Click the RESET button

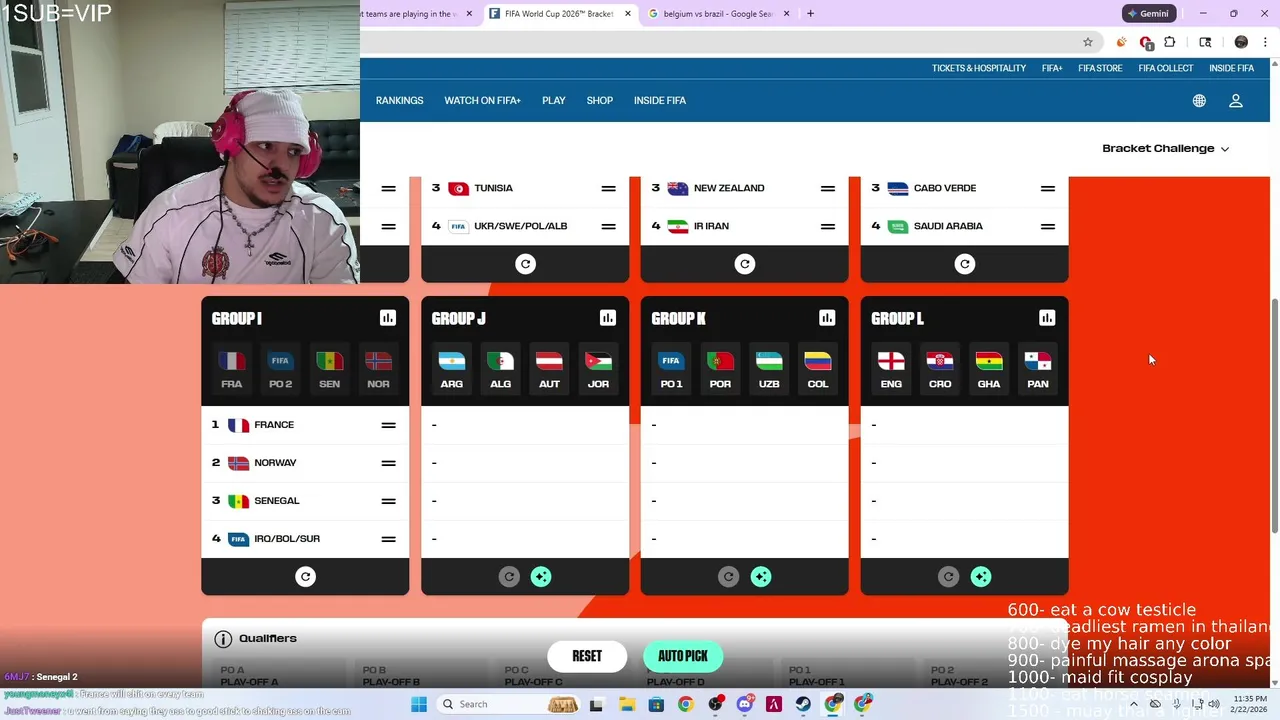tap(587, 656)
